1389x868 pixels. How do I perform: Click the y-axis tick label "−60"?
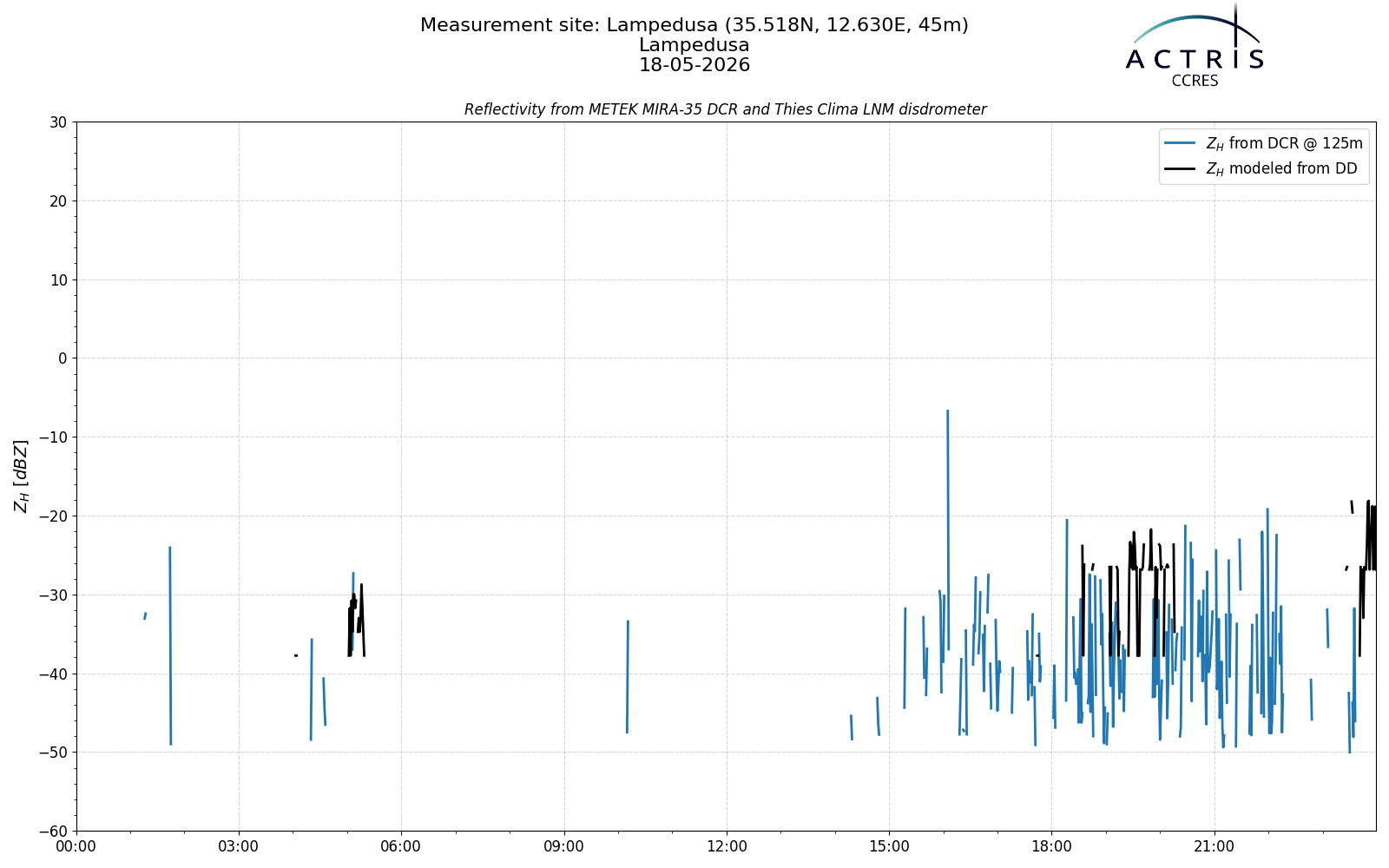[52, 832]
